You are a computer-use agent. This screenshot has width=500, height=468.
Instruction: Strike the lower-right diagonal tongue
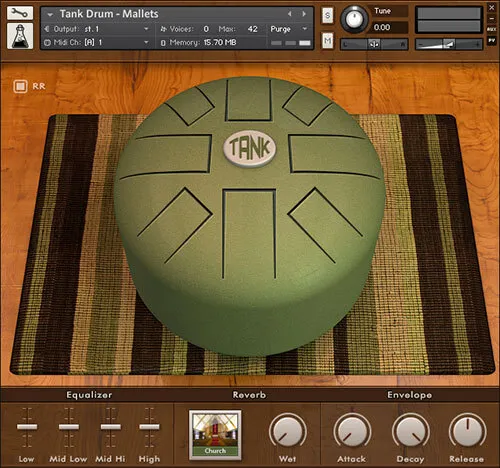(x=325, y=225)
